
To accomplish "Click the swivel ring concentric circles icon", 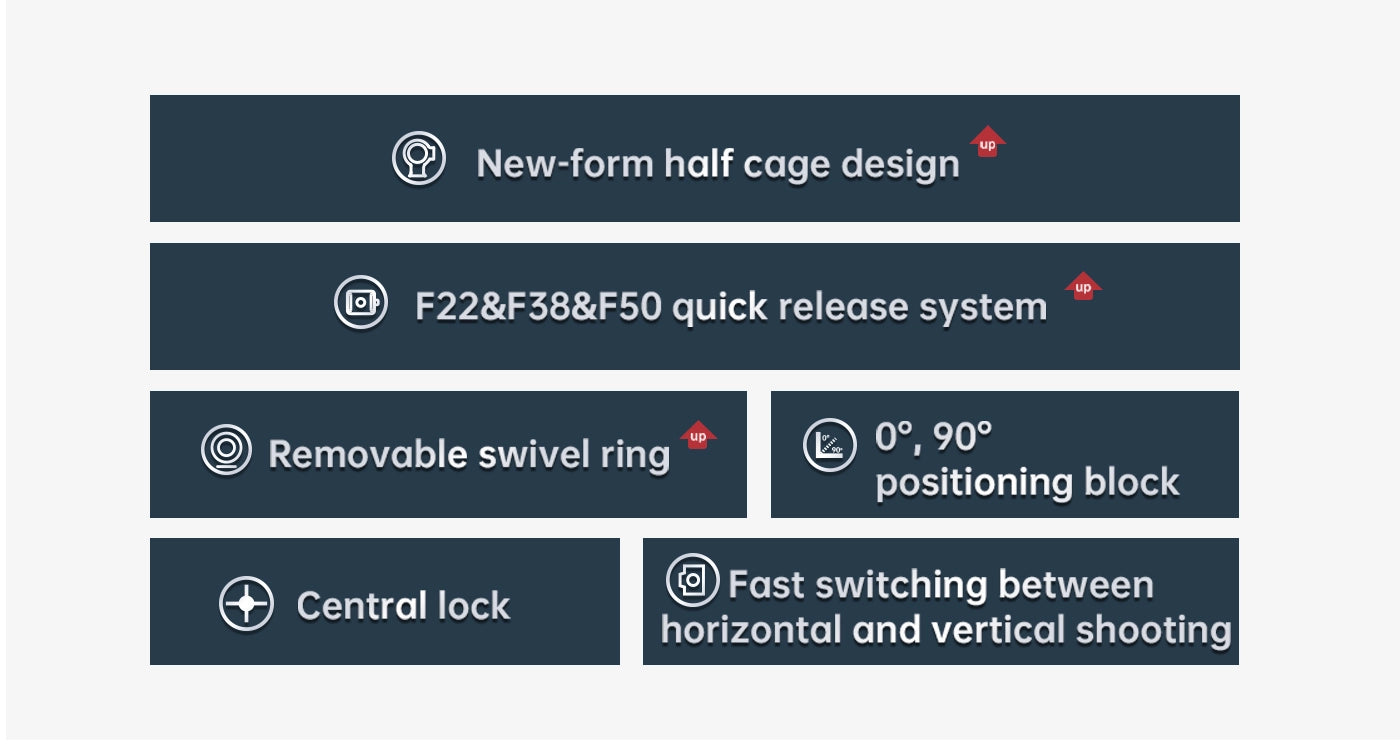I will 226,450.
